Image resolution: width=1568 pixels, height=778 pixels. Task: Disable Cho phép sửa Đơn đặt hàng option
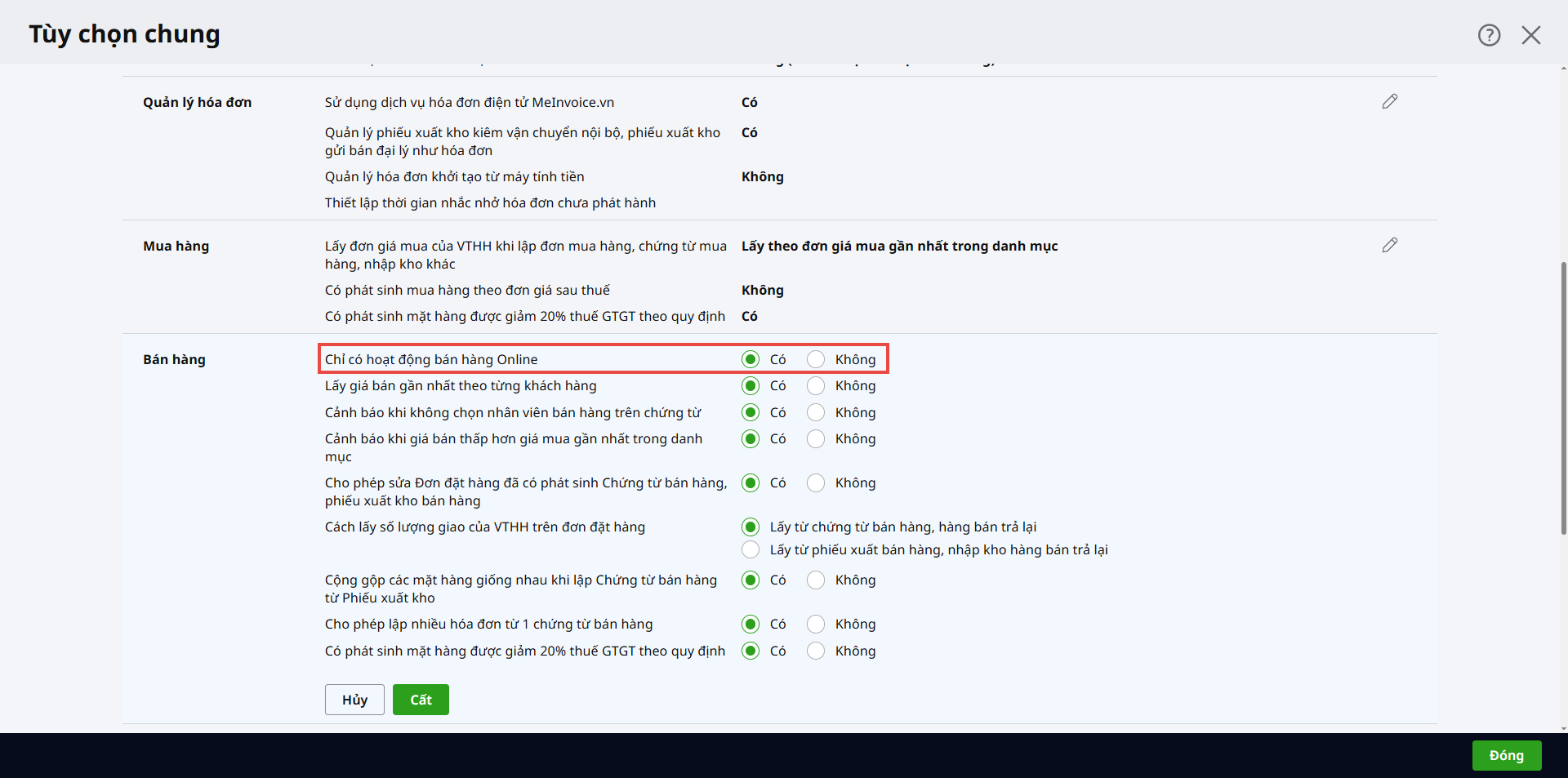pos(816,482)
